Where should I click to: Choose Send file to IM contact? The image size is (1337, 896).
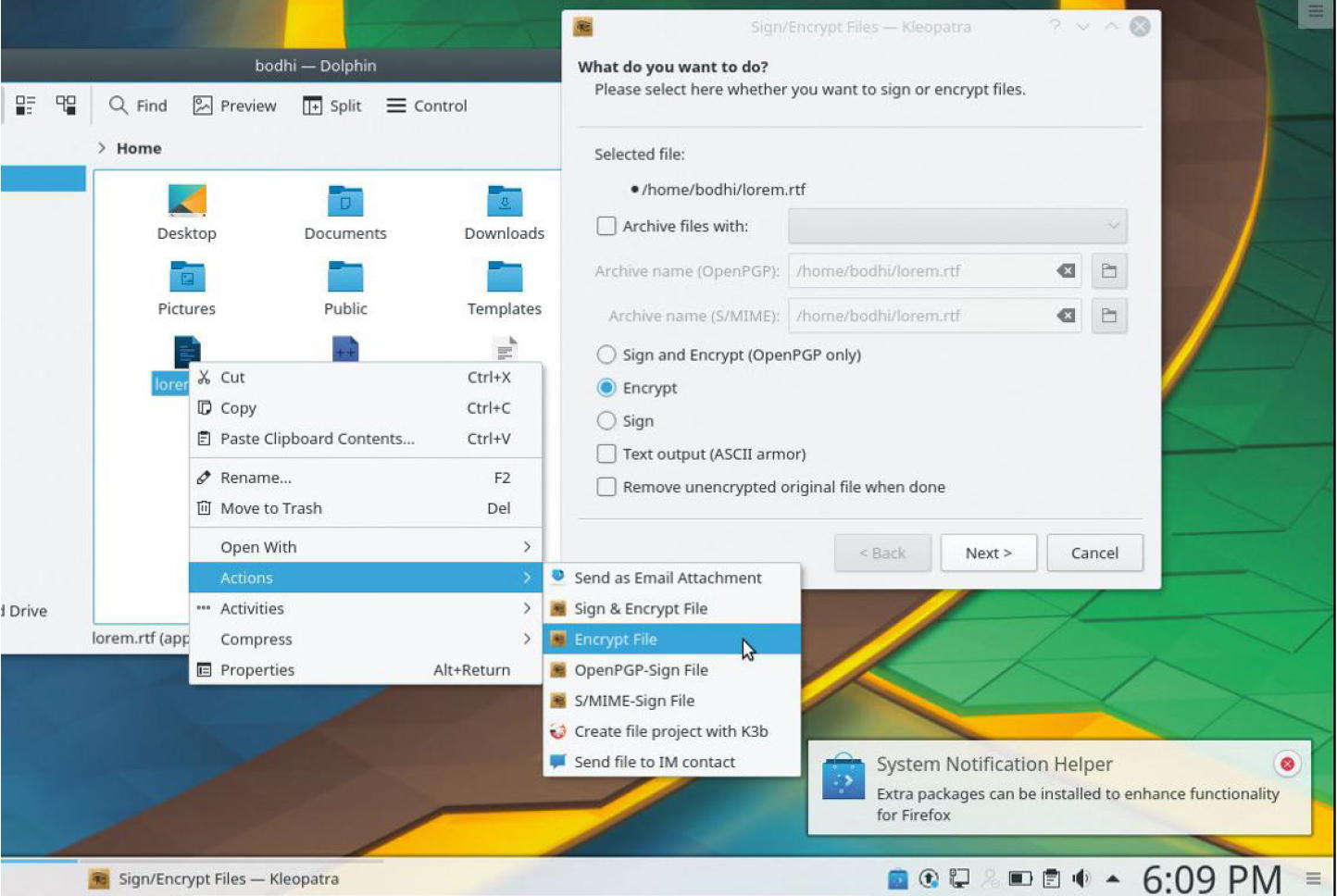tap(671, 762)
